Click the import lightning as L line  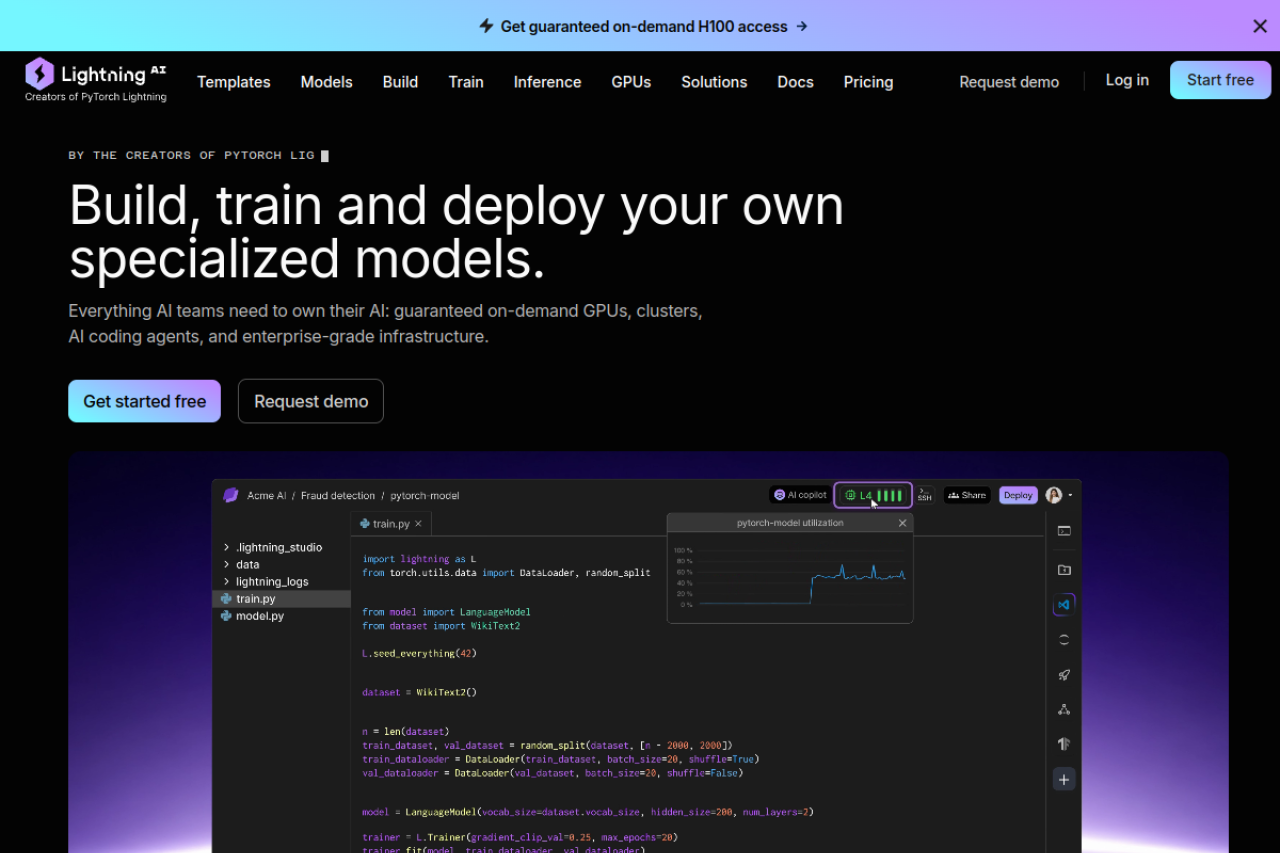419,559
